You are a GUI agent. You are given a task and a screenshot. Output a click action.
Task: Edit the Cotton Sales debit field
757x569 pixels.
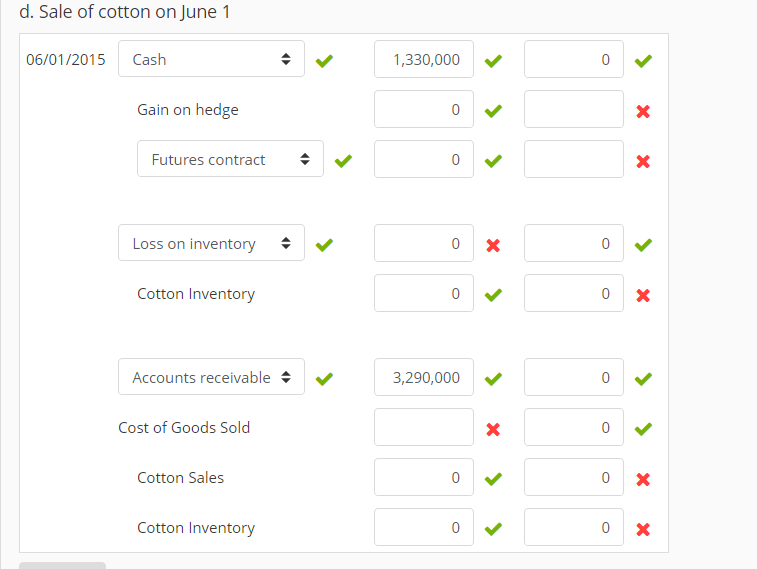(x=424, y=477)
